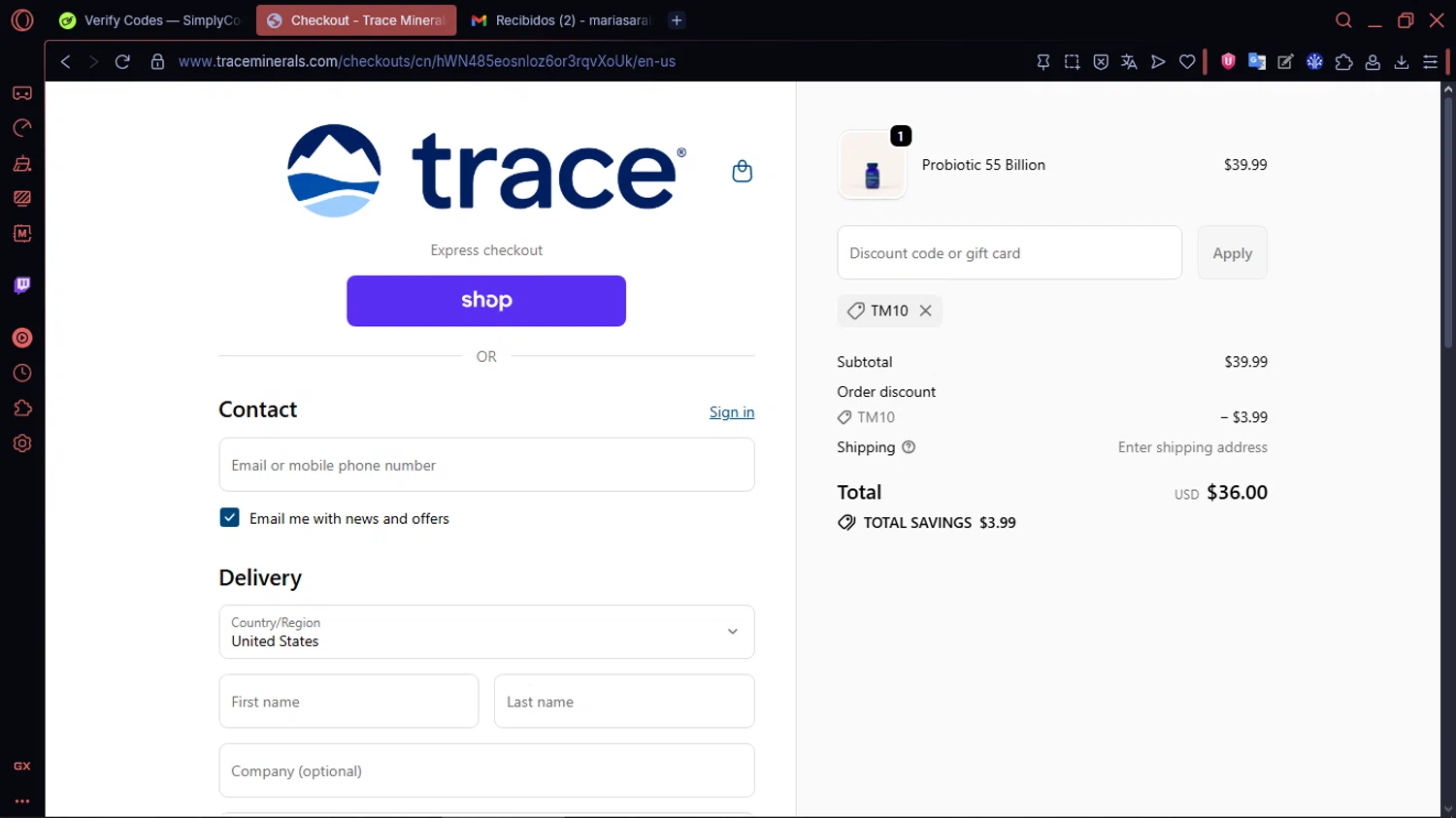Click the GX logo at sidebar bottom

pos(22,766)
